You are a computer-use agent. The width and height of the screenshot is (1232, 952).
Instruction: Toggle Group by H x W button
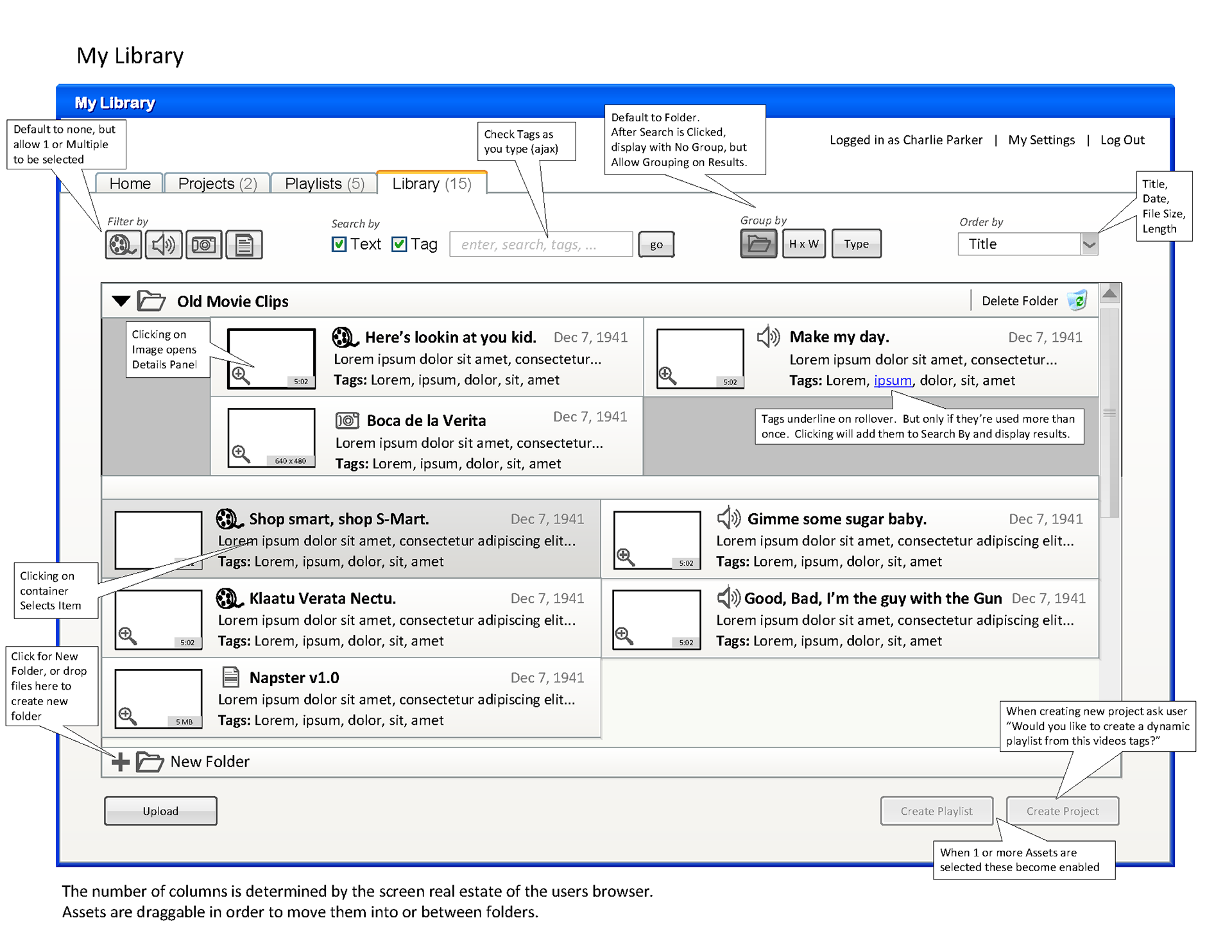(803, 244)
